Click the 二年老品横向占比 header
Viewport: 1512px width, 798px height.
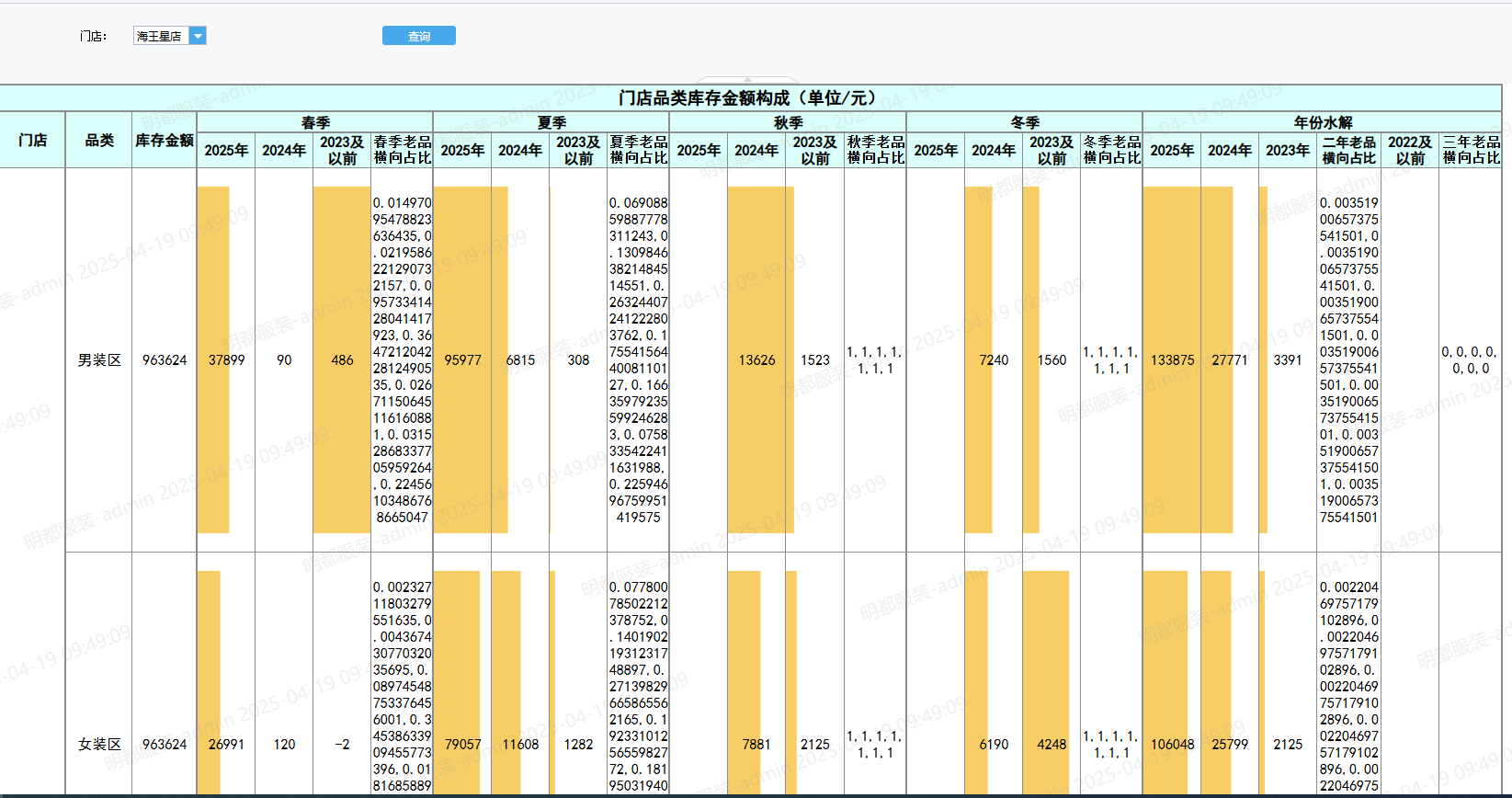[x=1349, y=150]
